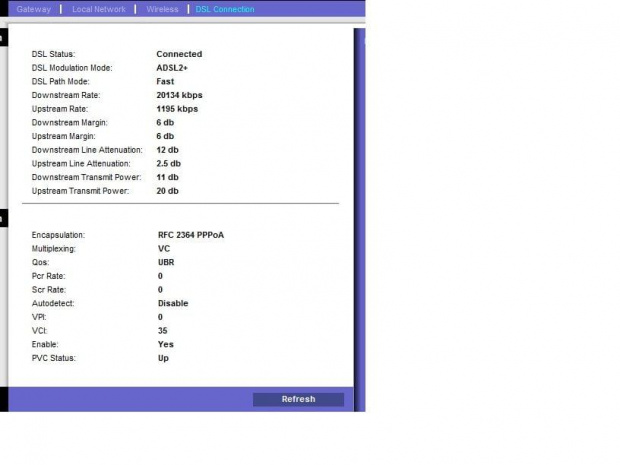Select the '20134 kbps' downstream rate value
Image resolution: width=620 pixels, height=465 pixels.
(x=179, y=95)
